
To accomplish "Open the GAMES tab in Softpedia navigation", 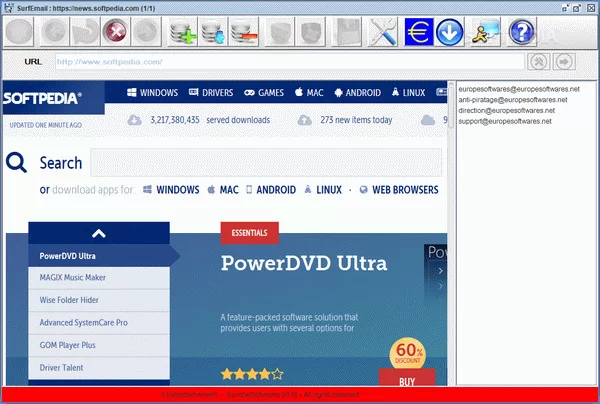I will coord(264,93).
